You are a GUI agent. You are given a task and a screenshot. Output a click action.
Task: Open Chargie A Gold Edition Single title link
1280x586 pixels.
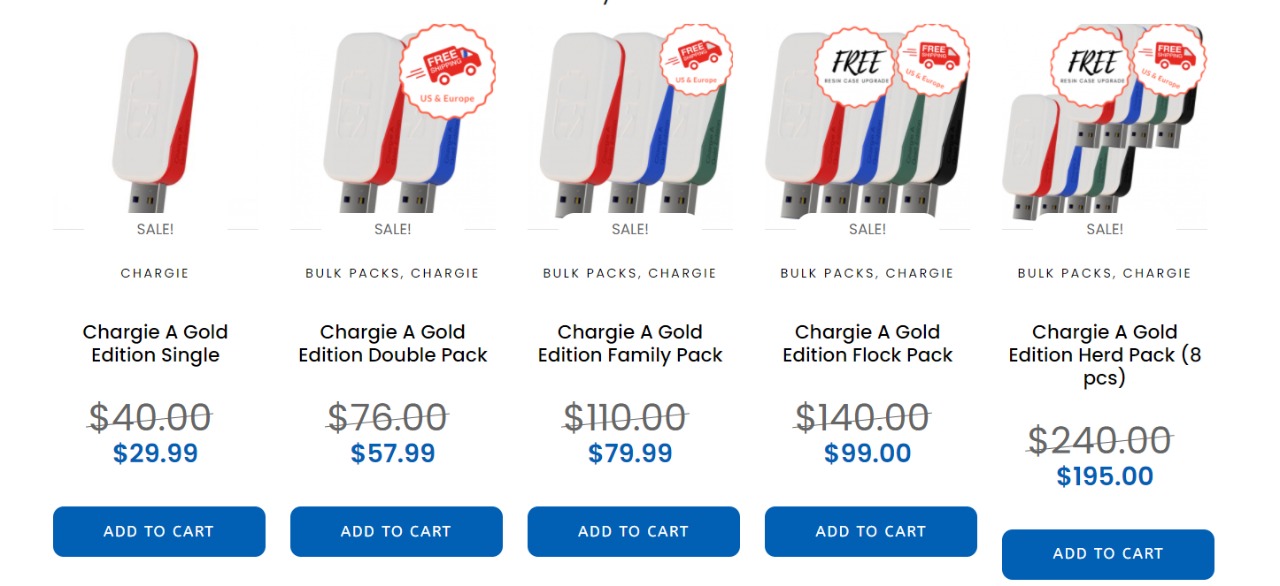[155, 343]
